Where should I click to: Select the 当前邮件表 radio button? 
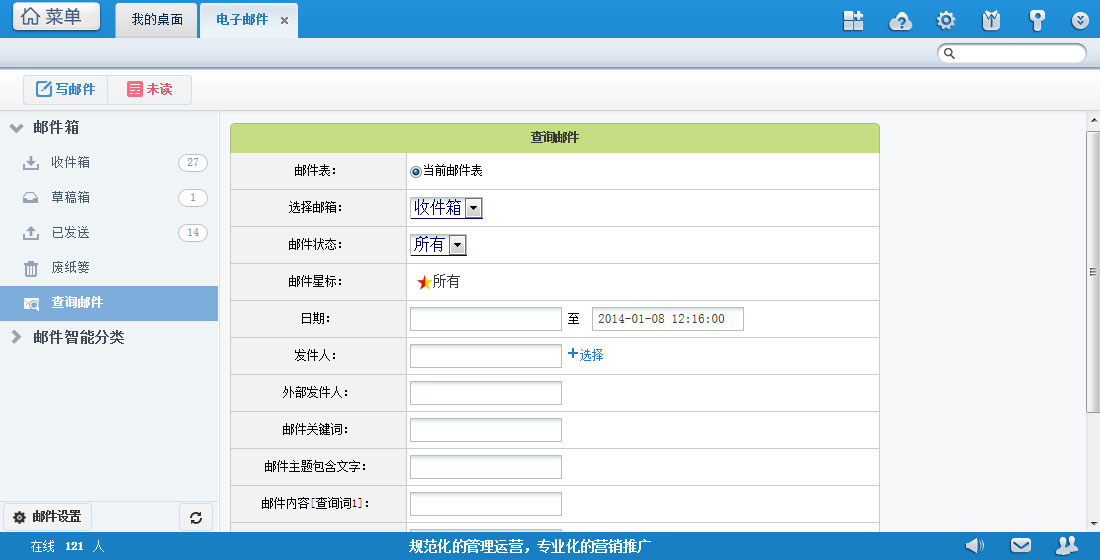(416, 171)
